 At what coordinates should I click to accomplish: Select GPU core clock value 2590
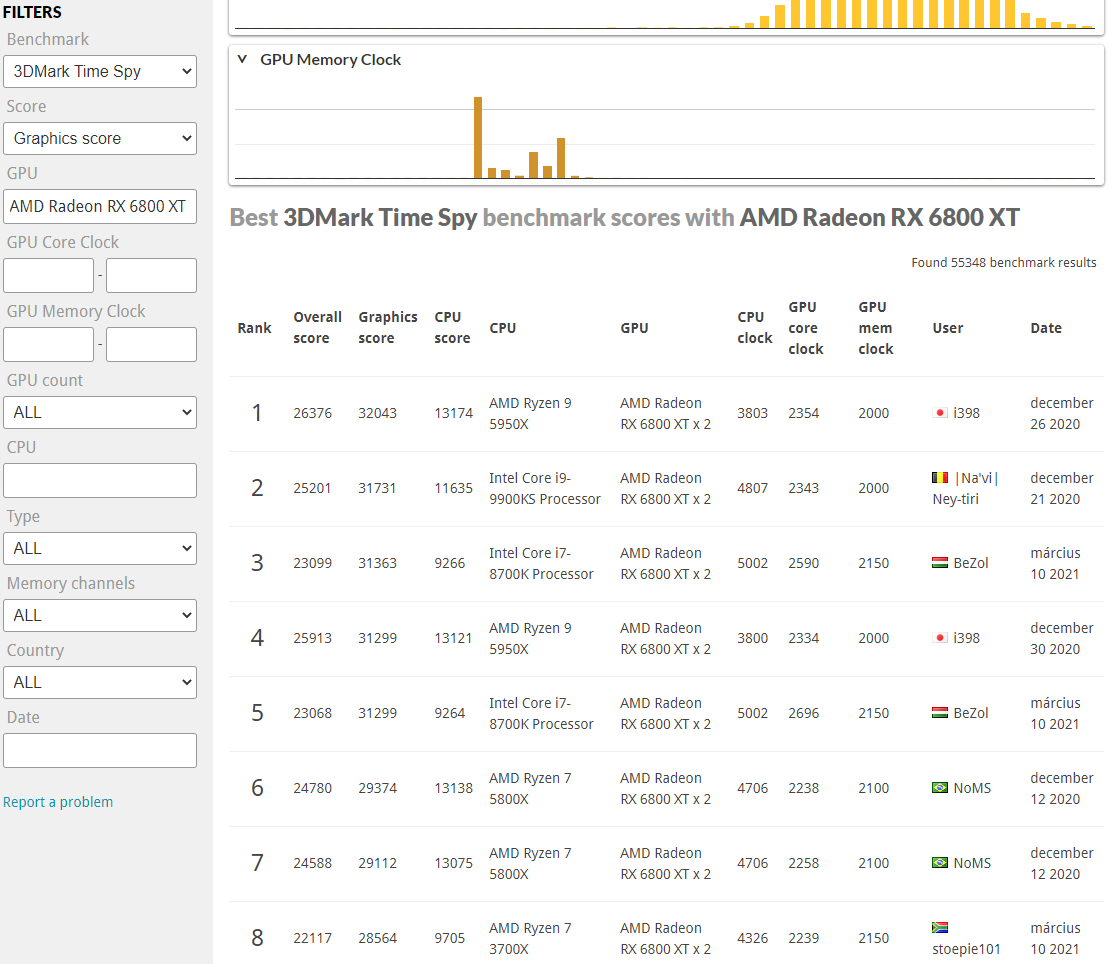pos(804,563)
